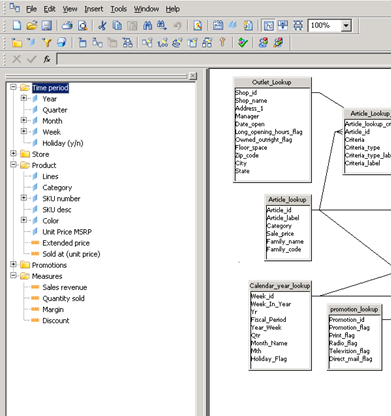Image resolution: width=391 pixels, height=416 pixels.
Task: Click the Insert Table icon
Action: pos(82,43)
